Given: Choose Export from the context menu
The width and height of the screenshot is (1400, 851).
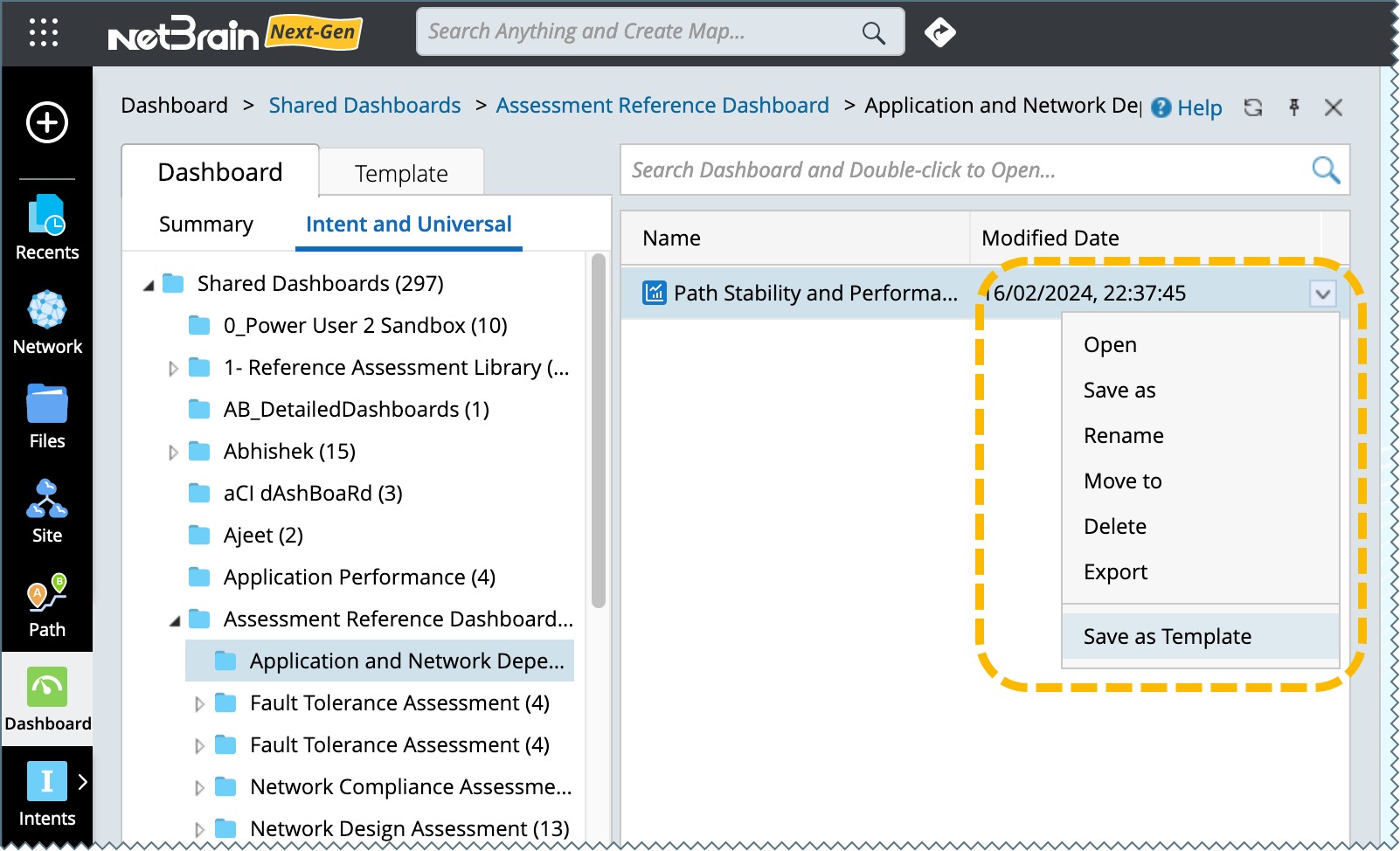Looking at the screenshot, I should [x=1115, y=572].
